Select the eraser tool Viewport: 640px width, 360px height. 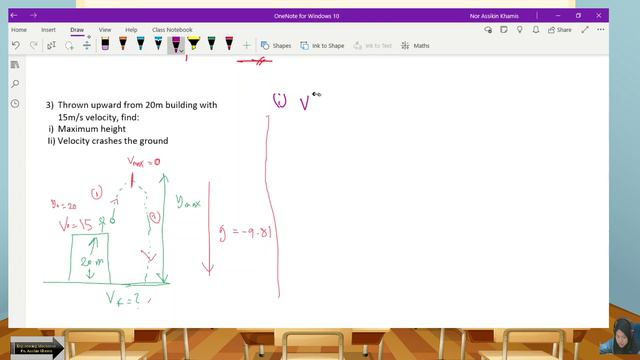105,44
